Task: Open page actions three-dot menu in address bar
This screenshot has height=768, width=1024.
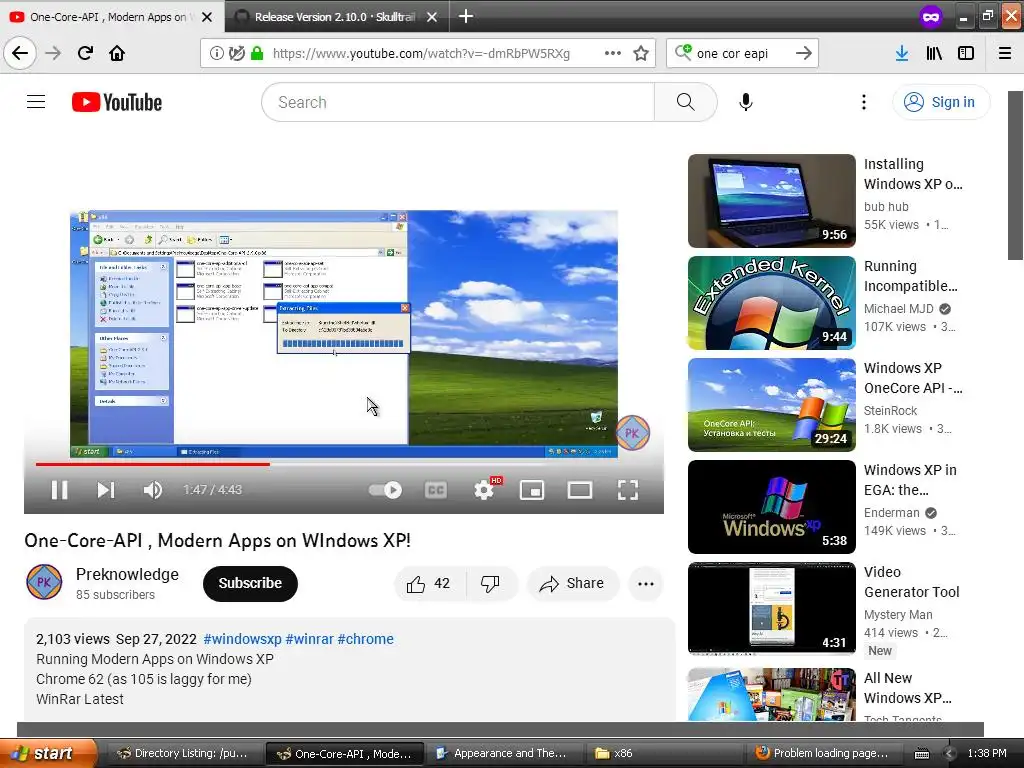Action: tap(613, 53)
